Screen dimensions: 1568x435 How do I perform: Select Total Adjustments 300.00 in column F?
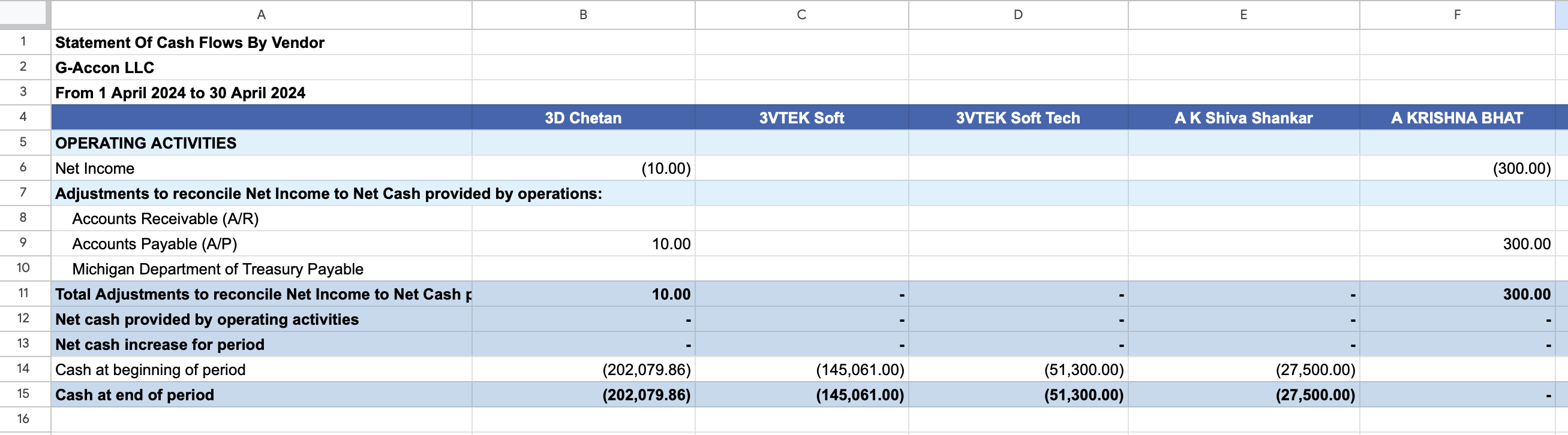click(1457, 294)
